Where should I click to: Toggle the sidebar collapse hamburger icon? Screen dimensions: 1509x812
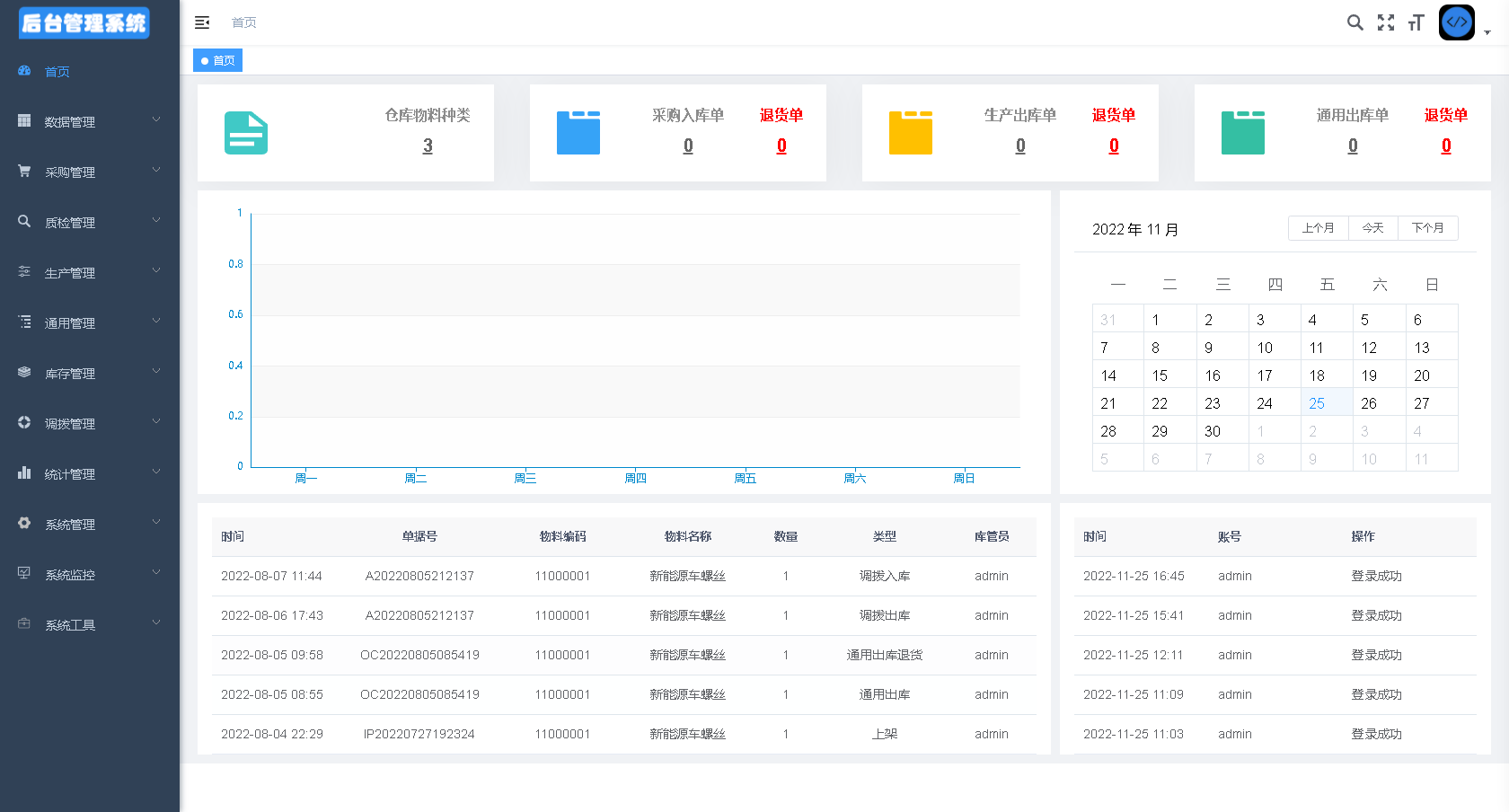coord(202,22)
